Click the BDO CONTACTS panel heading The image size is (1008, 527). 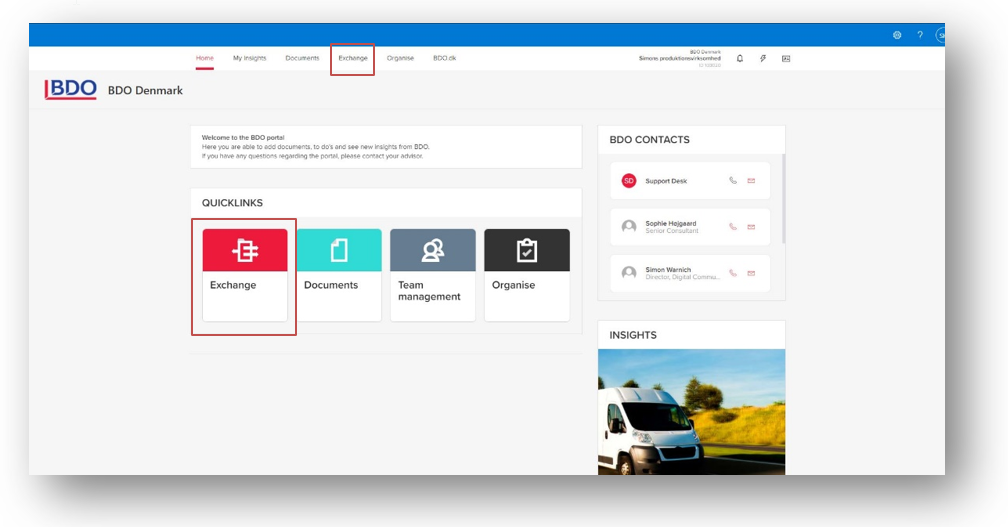pyautogui.click(x=649, y=139)
